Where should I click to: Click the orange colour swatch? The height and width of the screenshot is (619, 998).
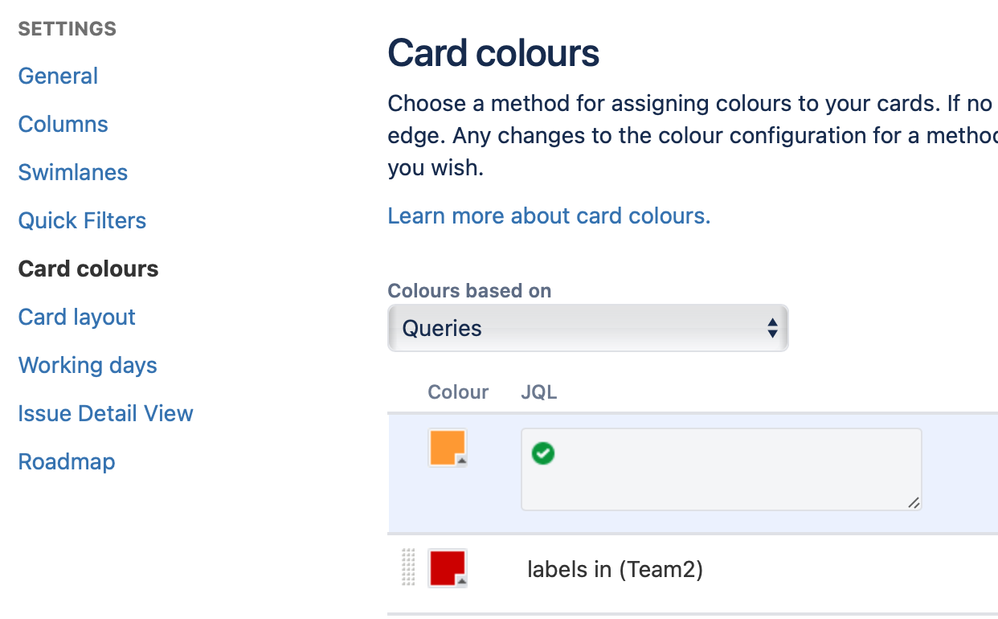(x=447, y=448)
